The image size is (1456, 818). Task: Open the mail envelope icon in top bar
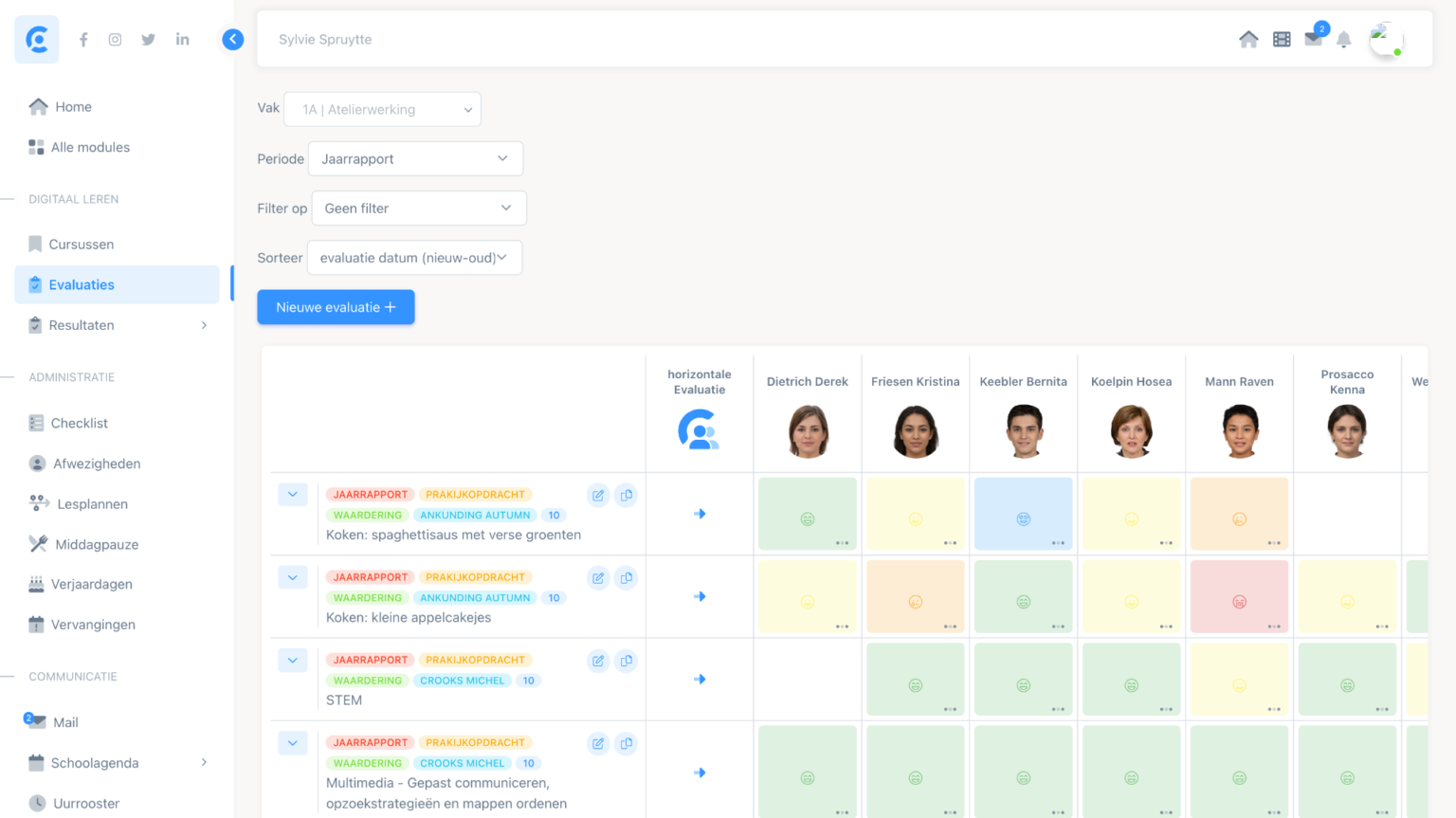coord(1313,39)
